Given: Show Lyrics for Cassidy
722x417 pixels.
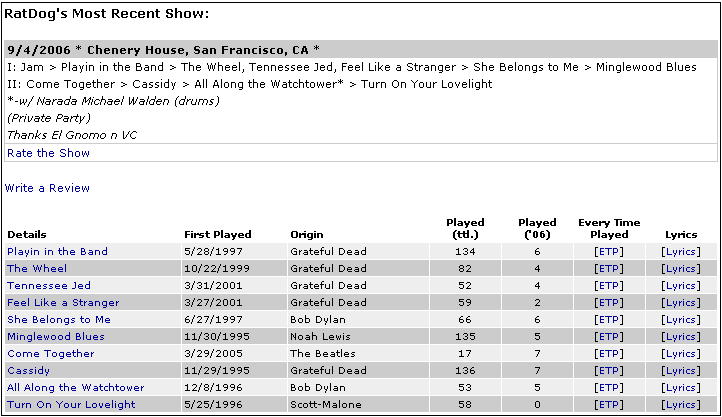Looking at the screenshot, I should [681, 371].
